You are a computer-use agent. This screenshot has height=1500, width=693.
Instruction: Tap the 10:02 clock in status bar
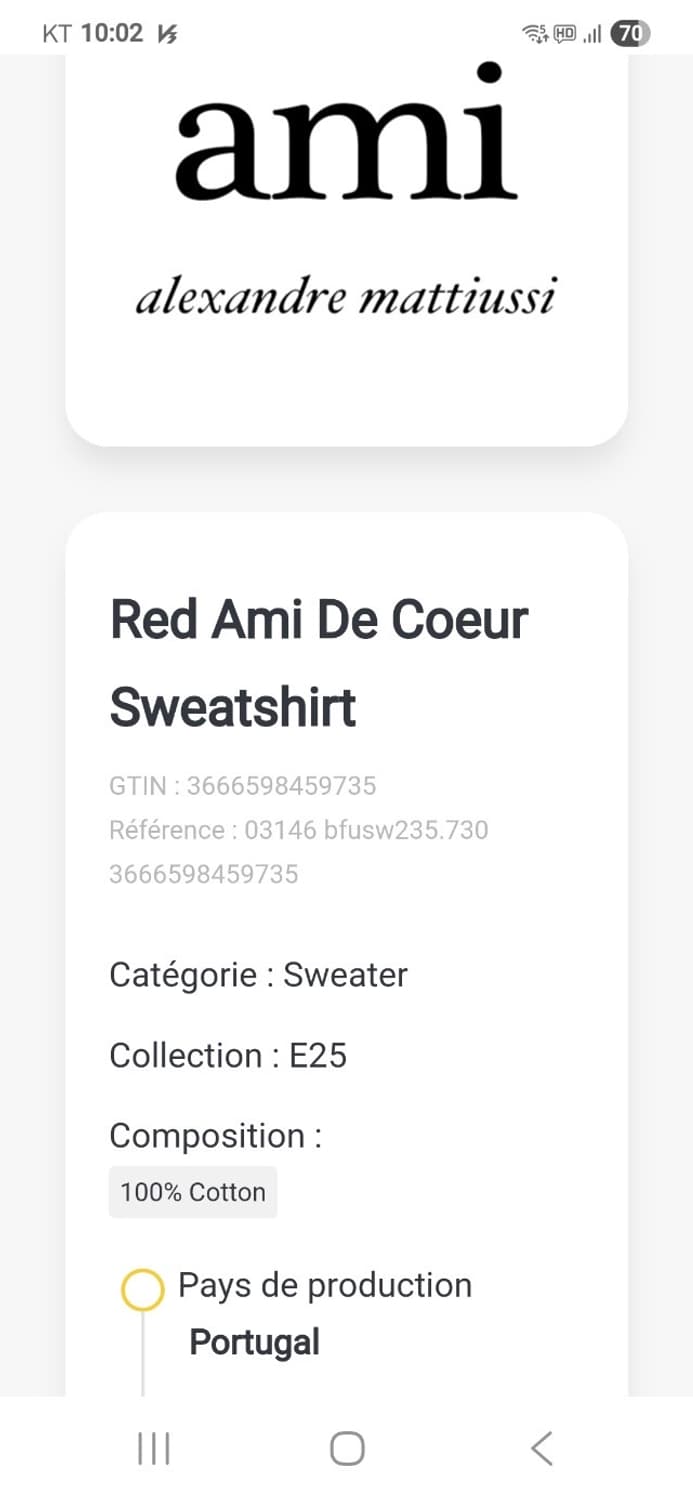(x=111, y=34)
